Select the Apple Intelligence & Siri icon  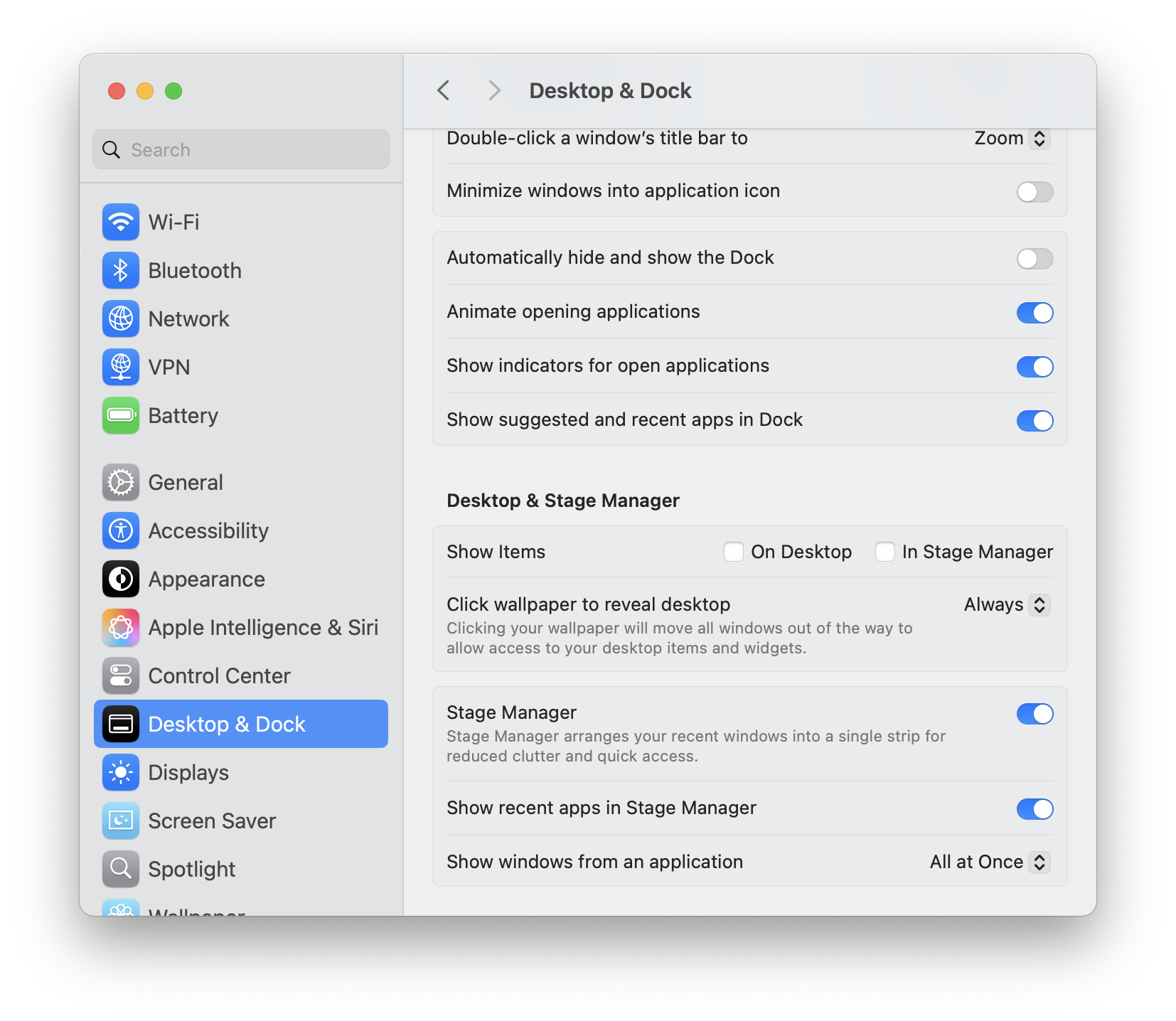[x=121, y=627]
